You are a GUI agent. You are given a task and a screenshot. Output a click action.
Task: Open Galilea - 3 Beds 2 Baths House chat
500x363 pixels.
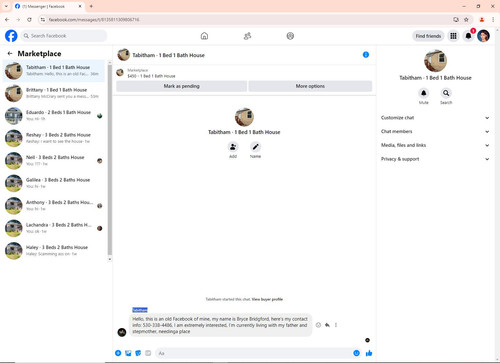(x=54, y=183)
